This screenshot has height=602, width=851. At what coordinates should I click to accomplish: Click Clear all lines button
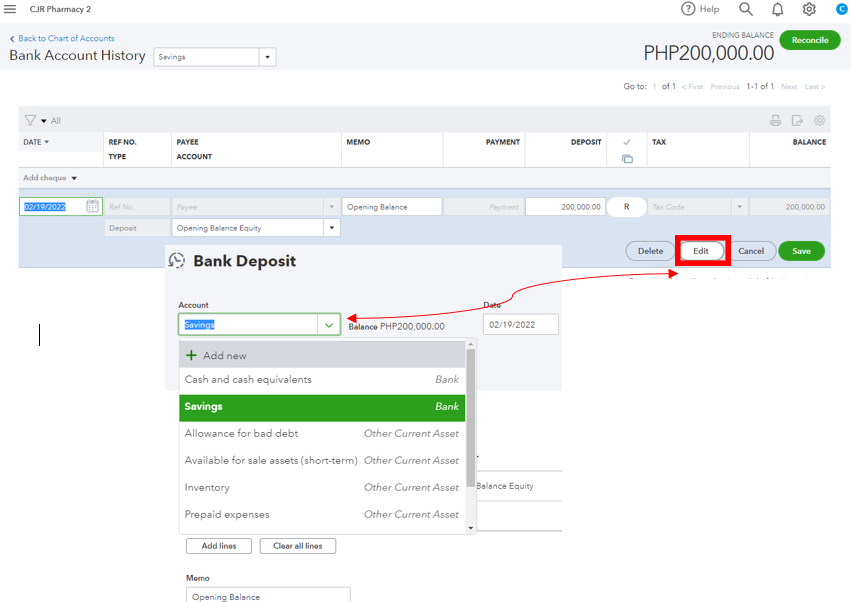tap(297, 546)
